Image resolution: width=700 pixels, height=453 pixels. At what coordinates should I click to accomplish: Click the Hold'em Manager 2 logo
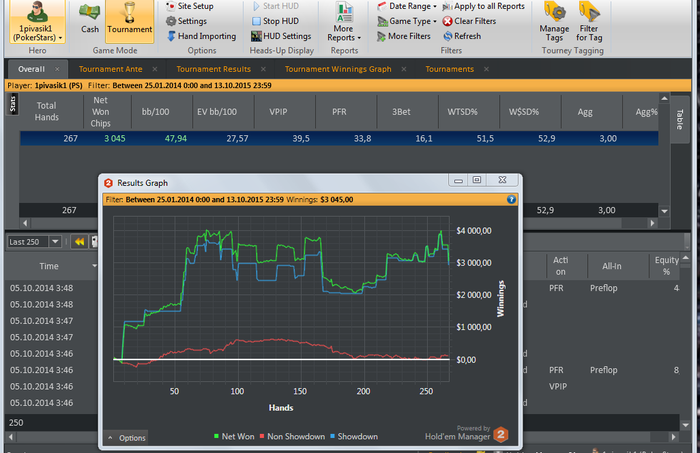point(501,434)
